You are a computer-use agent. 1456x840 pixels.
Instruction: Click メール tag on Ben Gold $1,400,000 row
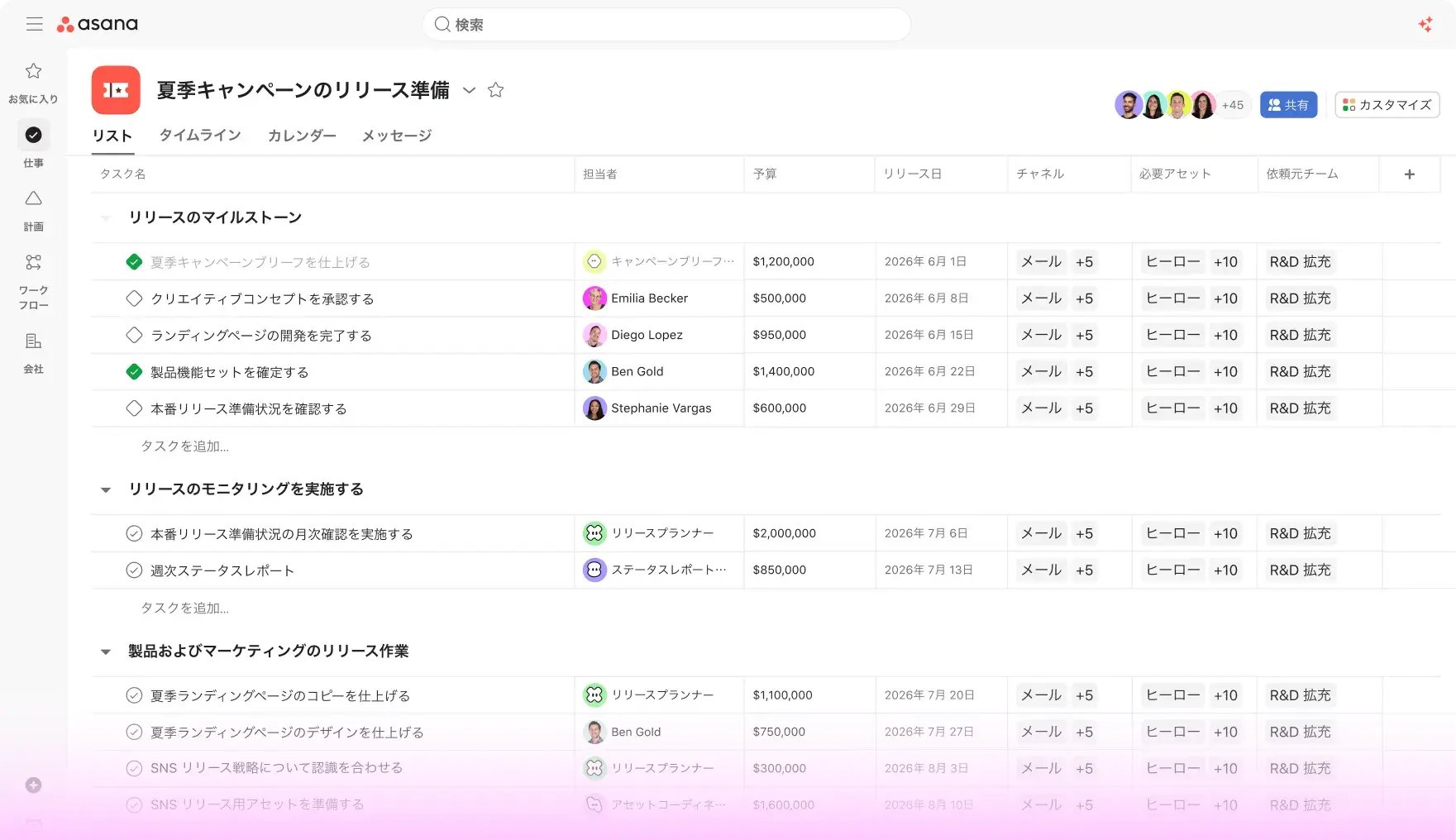click(x=1041, y=371)
